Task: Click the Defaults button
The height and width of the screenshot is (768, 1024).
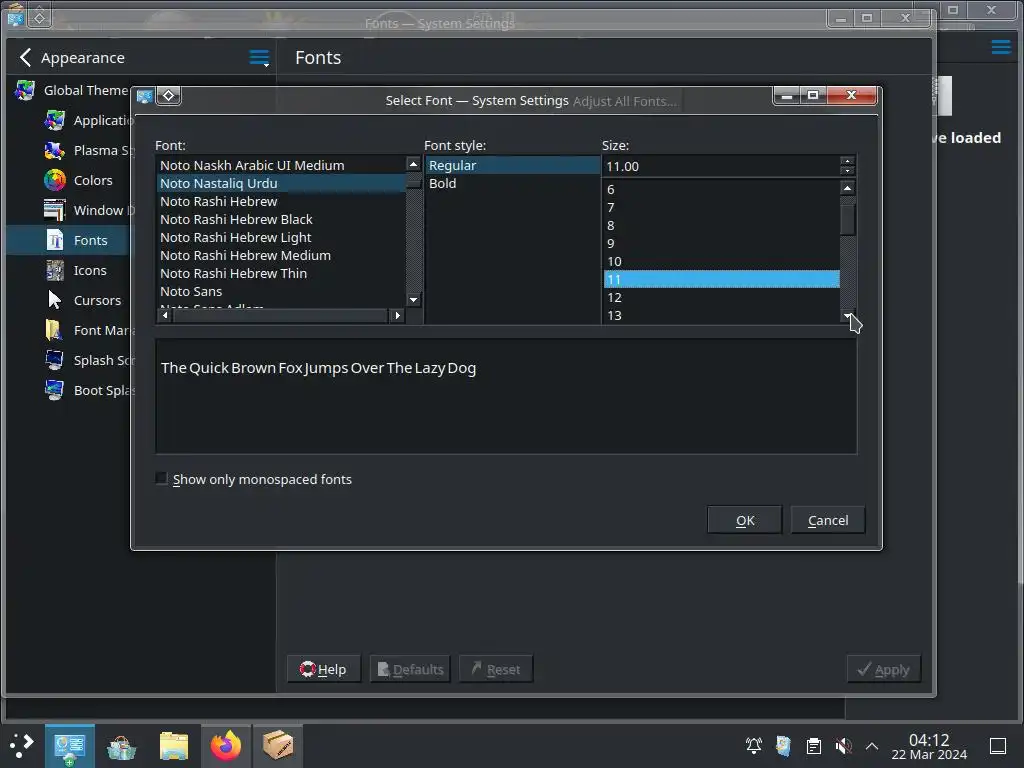Action: (410, 669)
